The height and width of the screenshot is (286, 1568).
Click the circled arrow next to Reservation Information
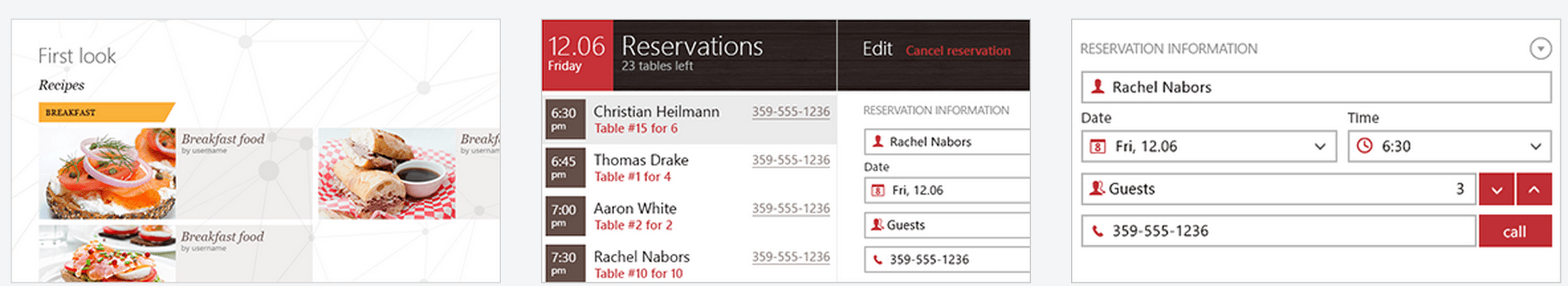(x=1540, y=49)
